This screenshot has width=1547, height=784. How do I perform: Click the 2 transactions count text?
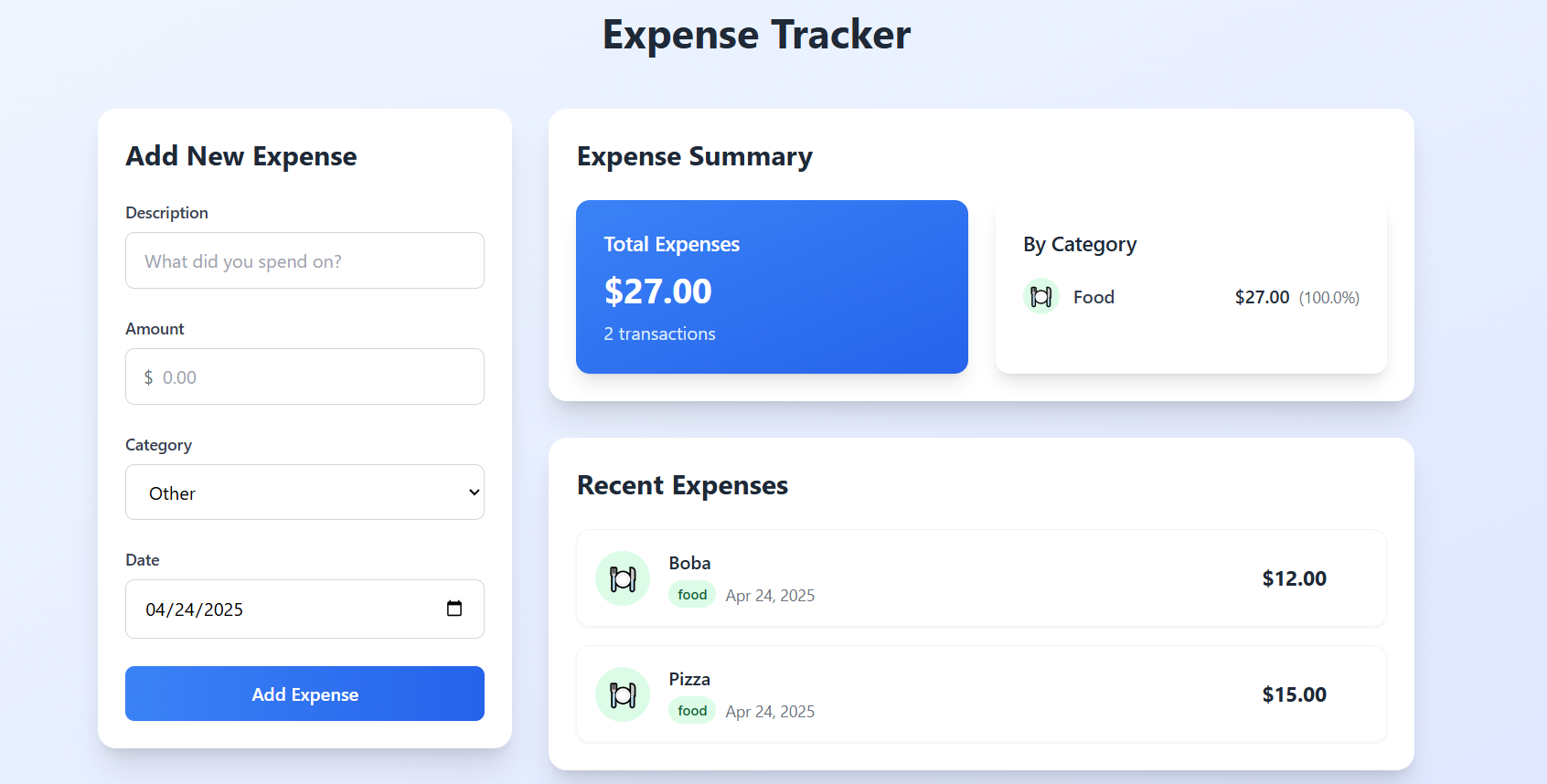tap(659, 334)
